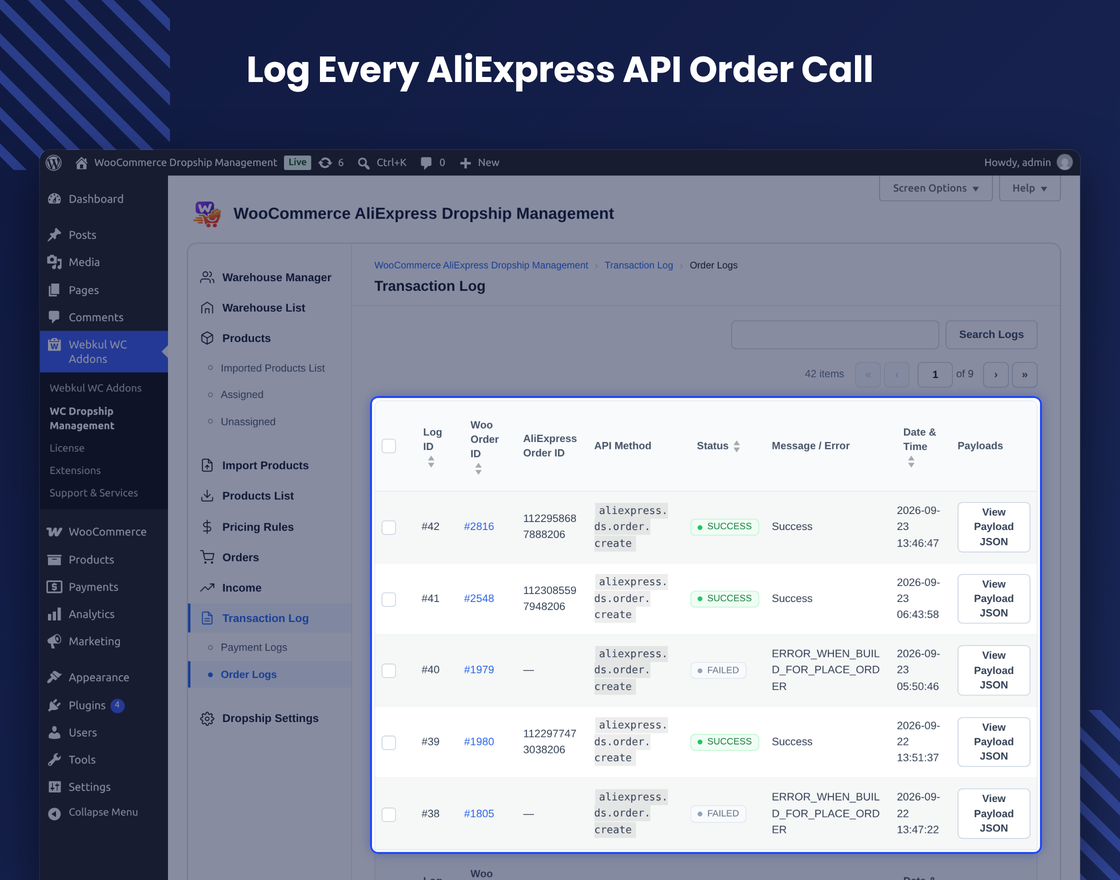The image size is (1120, 880).
Task: Check the box for log #38
Action: [x=389, y=814]
